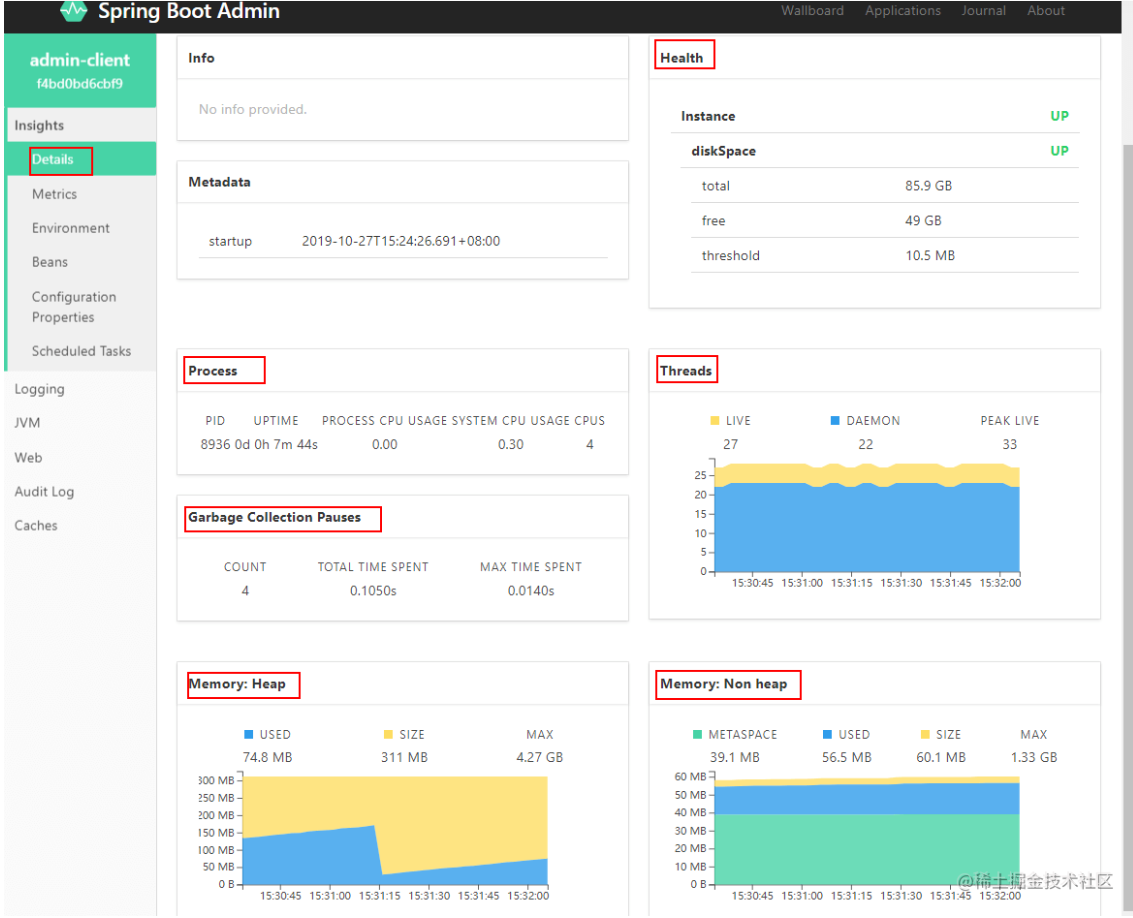Click the PID value 8936
The width and height of the screenshot is (1133, 918).
coord(215,445)
